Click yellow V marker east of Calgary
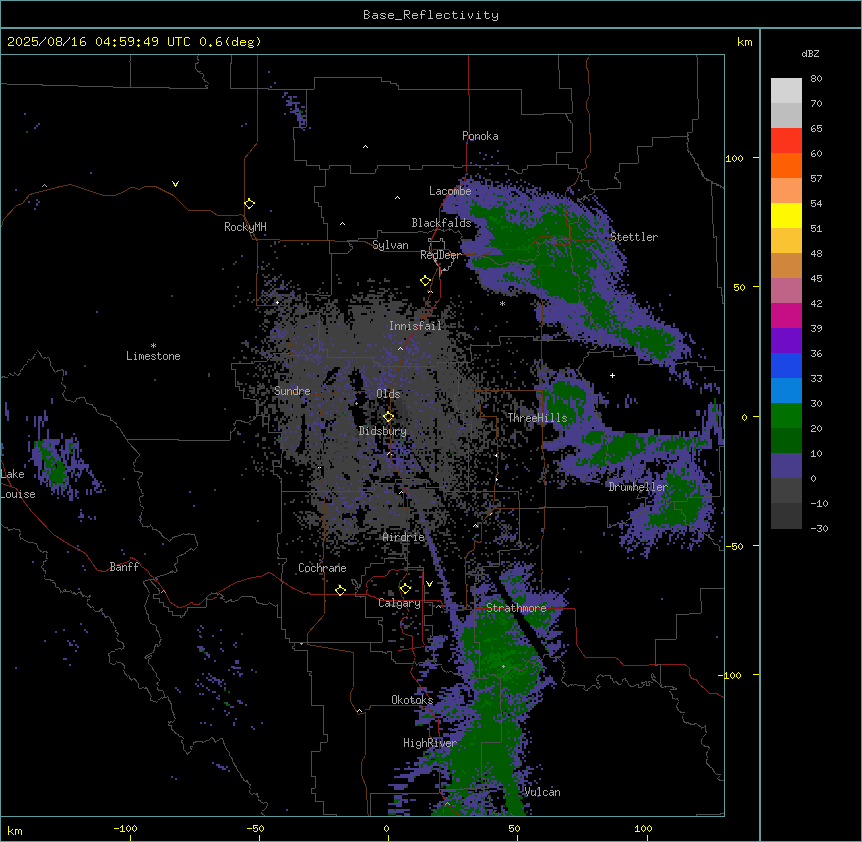 429,584
